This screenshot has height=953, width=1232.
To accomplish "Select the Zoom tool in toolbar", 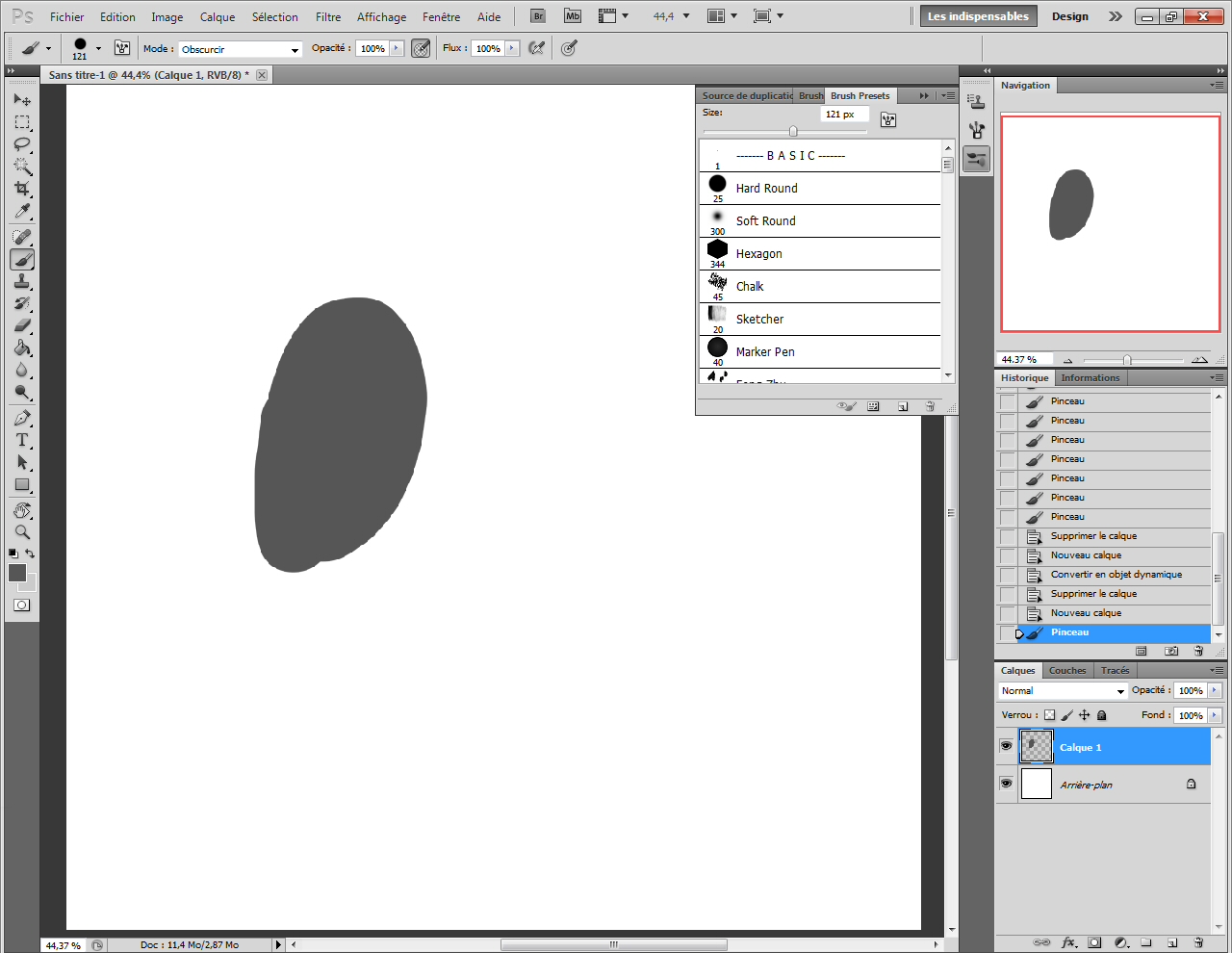I will [x=21, y=532].
